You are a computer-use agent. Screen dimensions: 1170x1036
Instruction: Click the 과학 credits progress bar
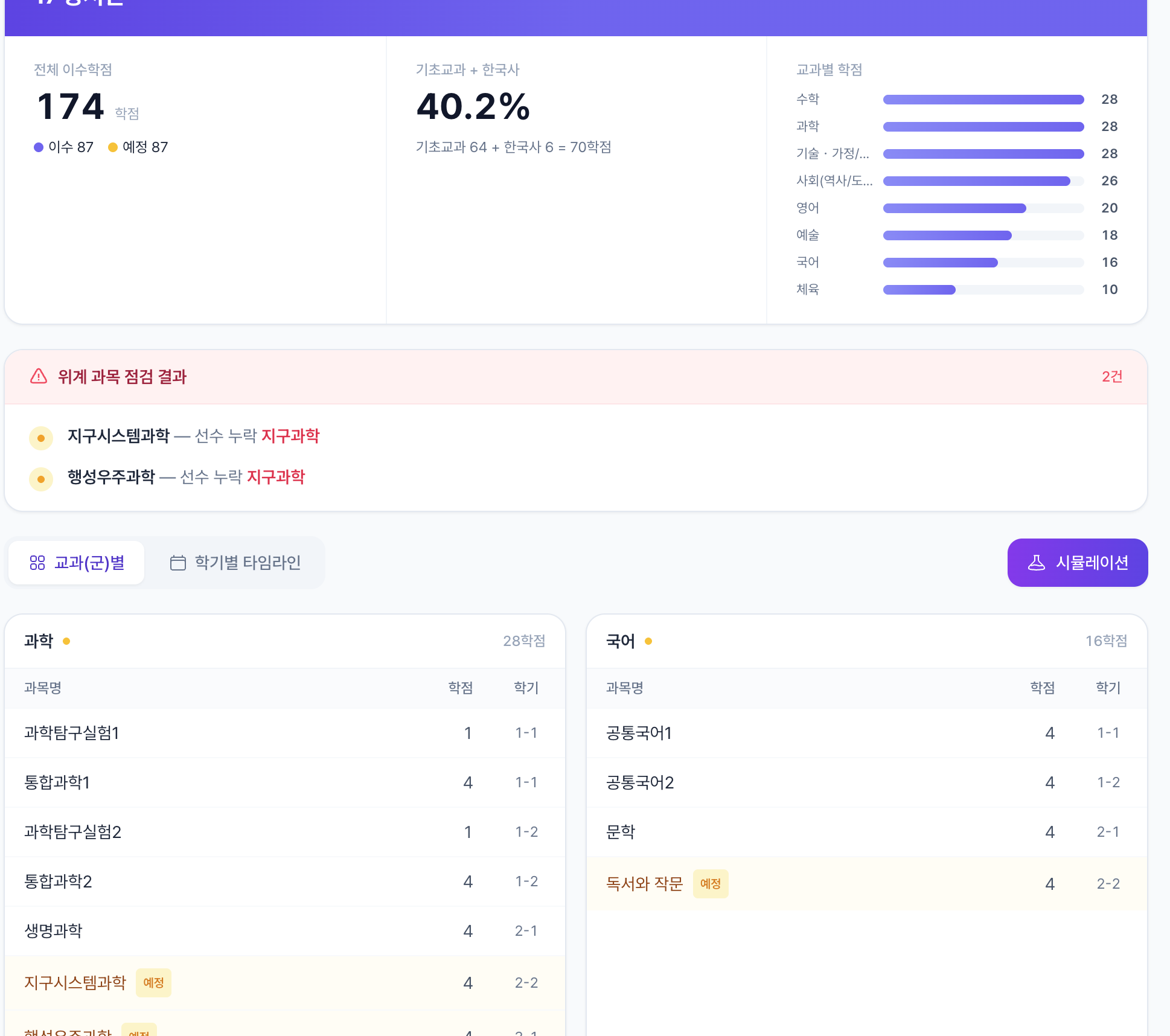click(983, 127)
